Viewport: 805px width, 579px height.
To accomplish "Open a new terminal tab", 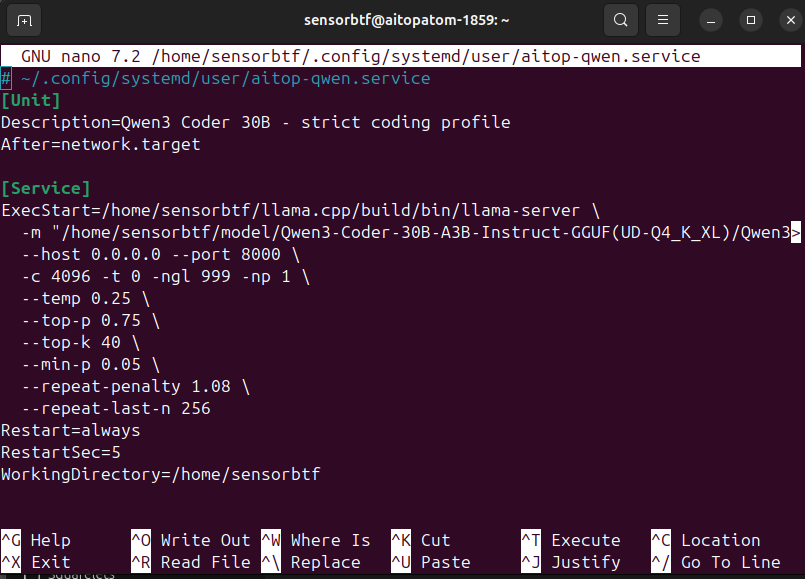I will click(x=24, y=20).
